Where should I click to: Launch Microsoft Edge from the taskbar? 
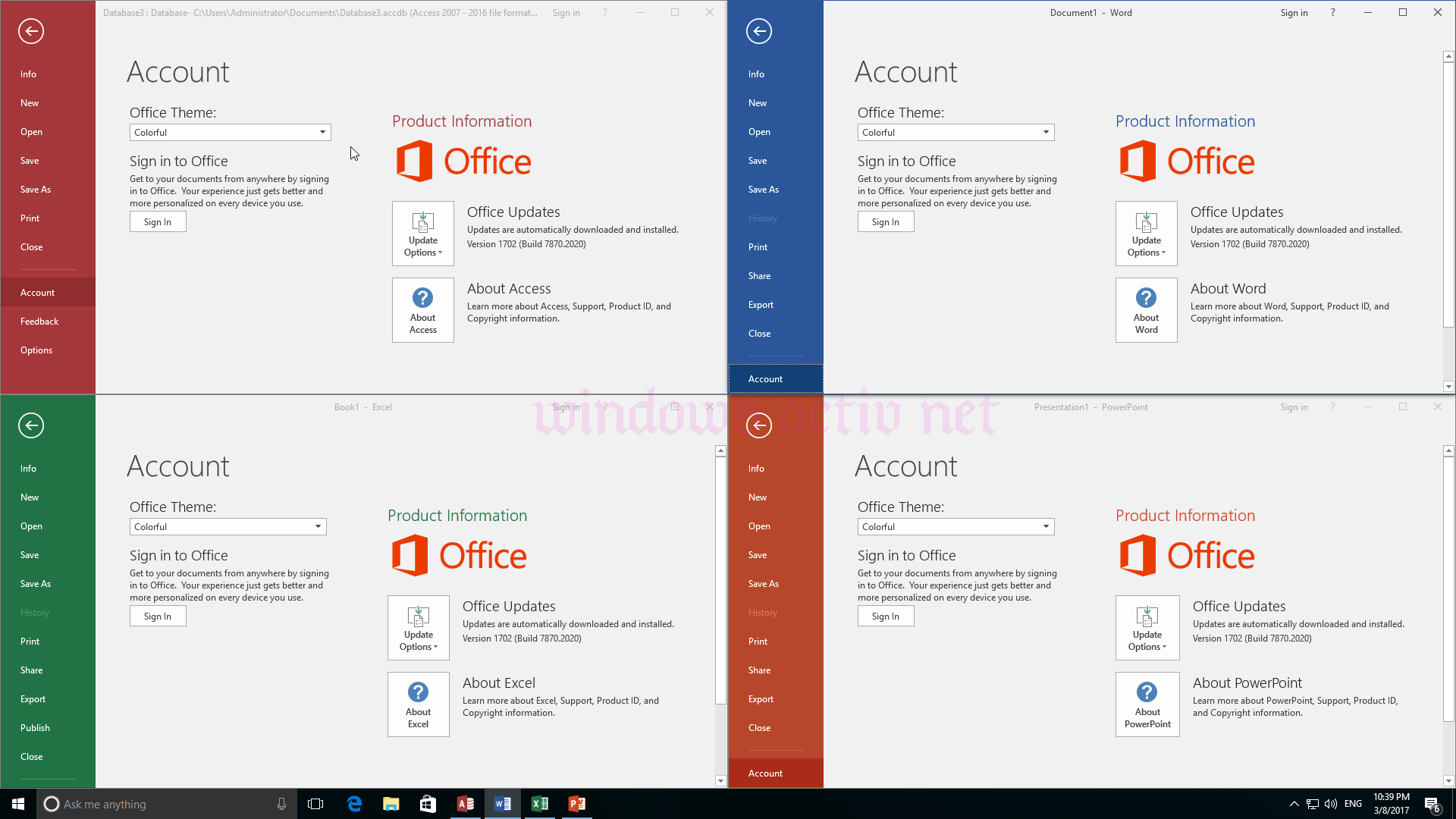point(354,803)
